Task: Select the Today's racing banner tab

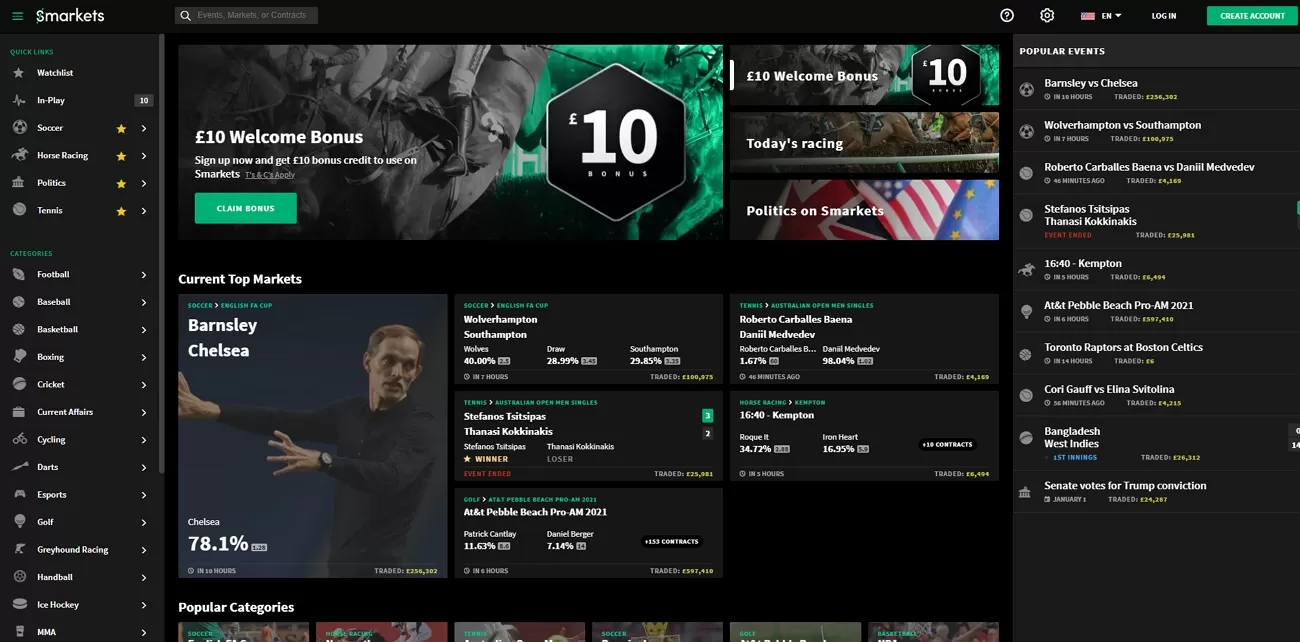Action: (x=864, y=143)
